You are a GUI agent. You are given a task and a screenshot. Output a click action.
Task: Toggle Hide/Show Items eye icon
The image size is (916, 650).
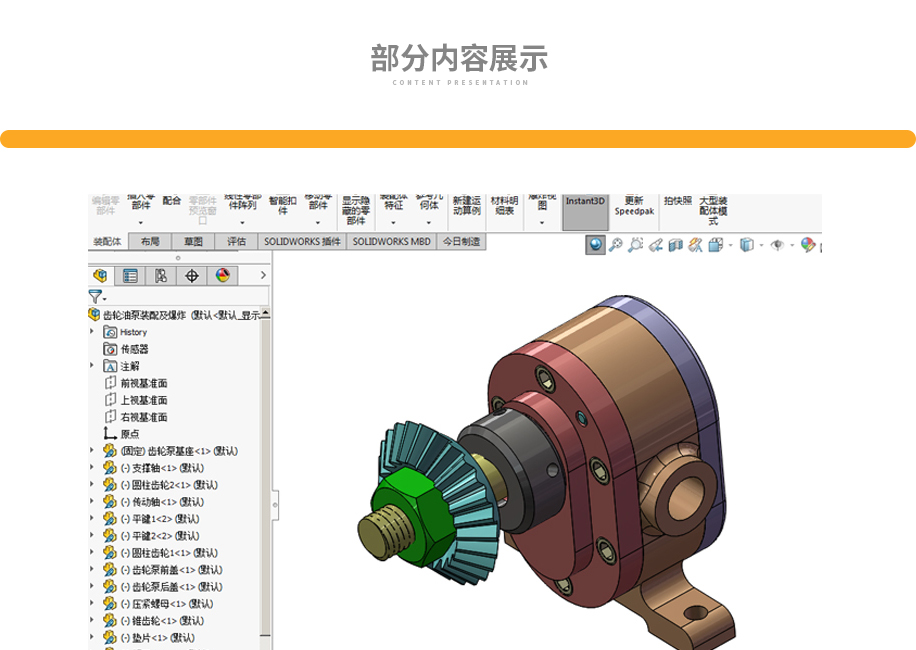coord(777,245)
